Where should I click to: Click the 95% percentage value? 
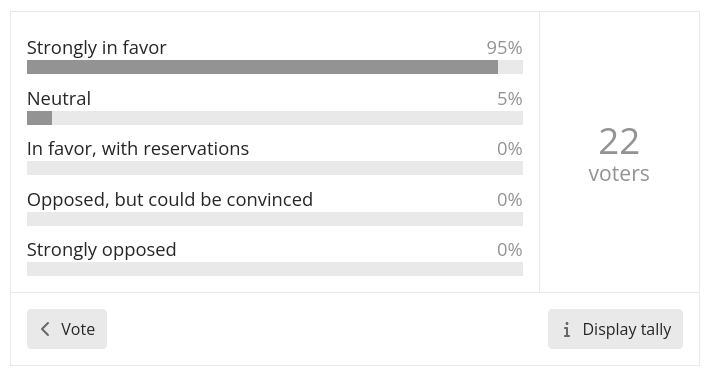pyautogui.click(x=504, y=48)
